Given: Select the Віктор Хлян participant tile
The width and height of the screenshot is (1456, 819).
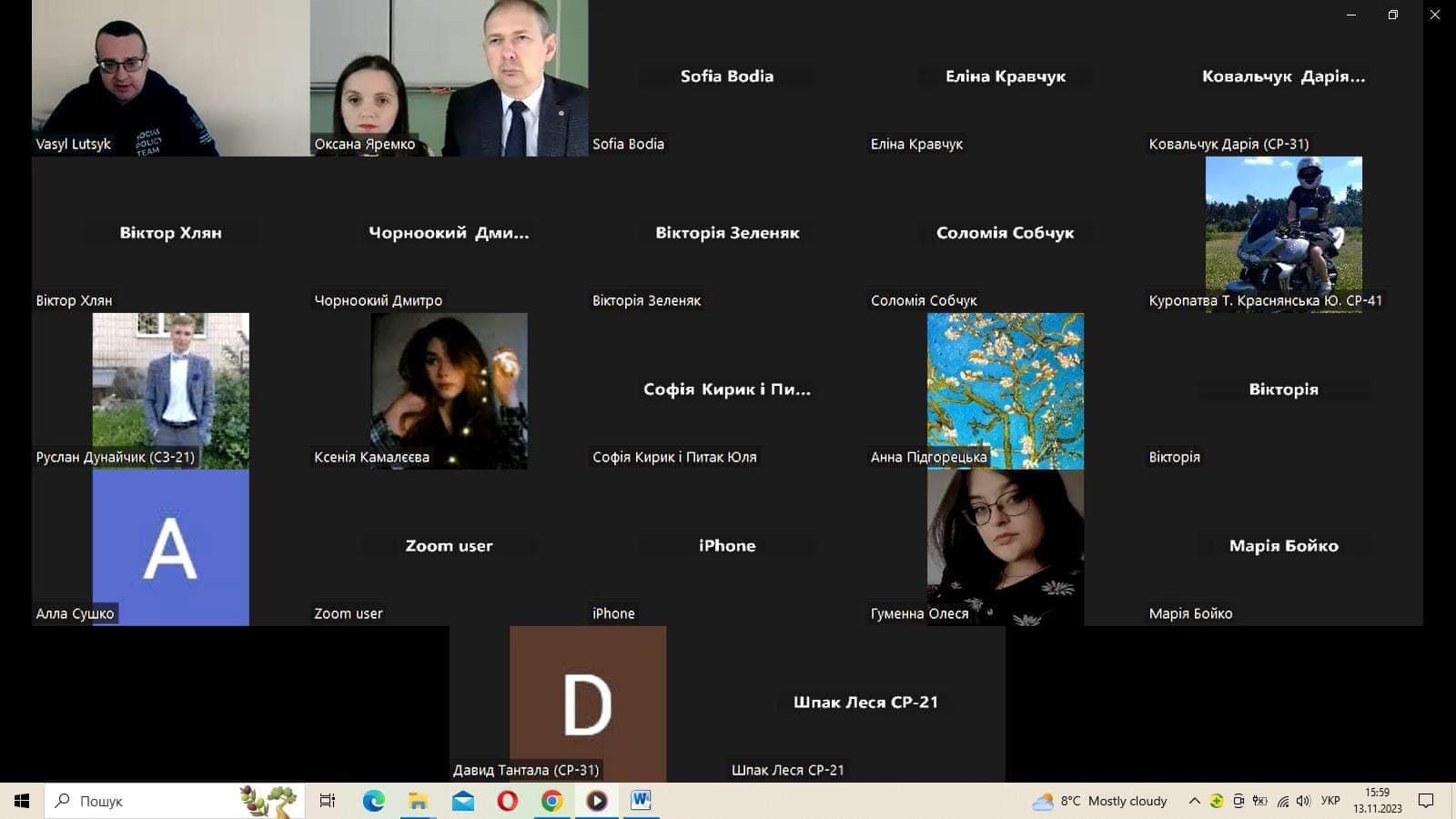Looking at the screenshot, I should pyautogui.click(x=171, y=235).
